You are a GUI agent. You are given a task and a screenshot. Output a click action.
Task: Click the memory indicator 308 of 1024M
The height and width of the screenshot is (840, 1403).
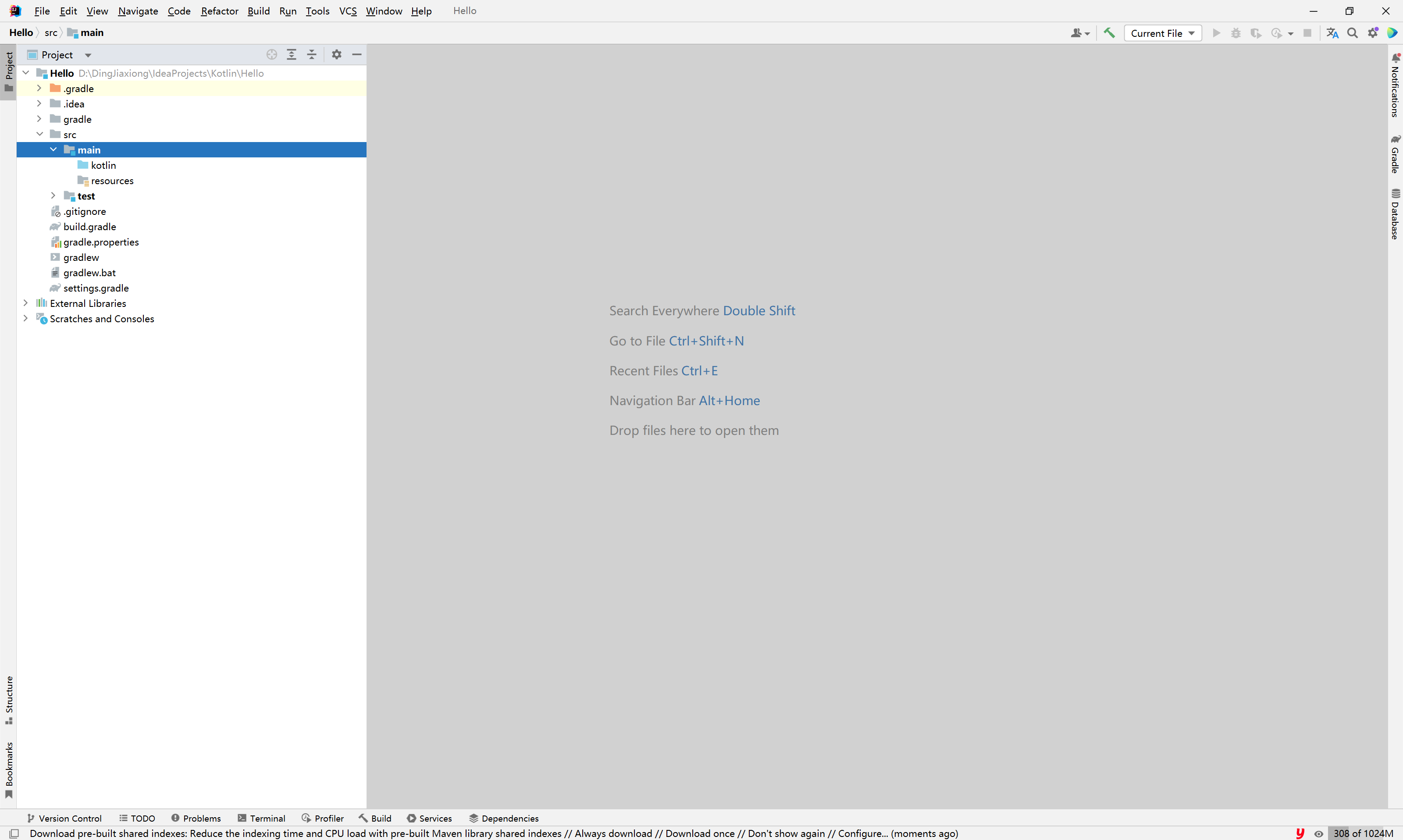click(1363, 833)
